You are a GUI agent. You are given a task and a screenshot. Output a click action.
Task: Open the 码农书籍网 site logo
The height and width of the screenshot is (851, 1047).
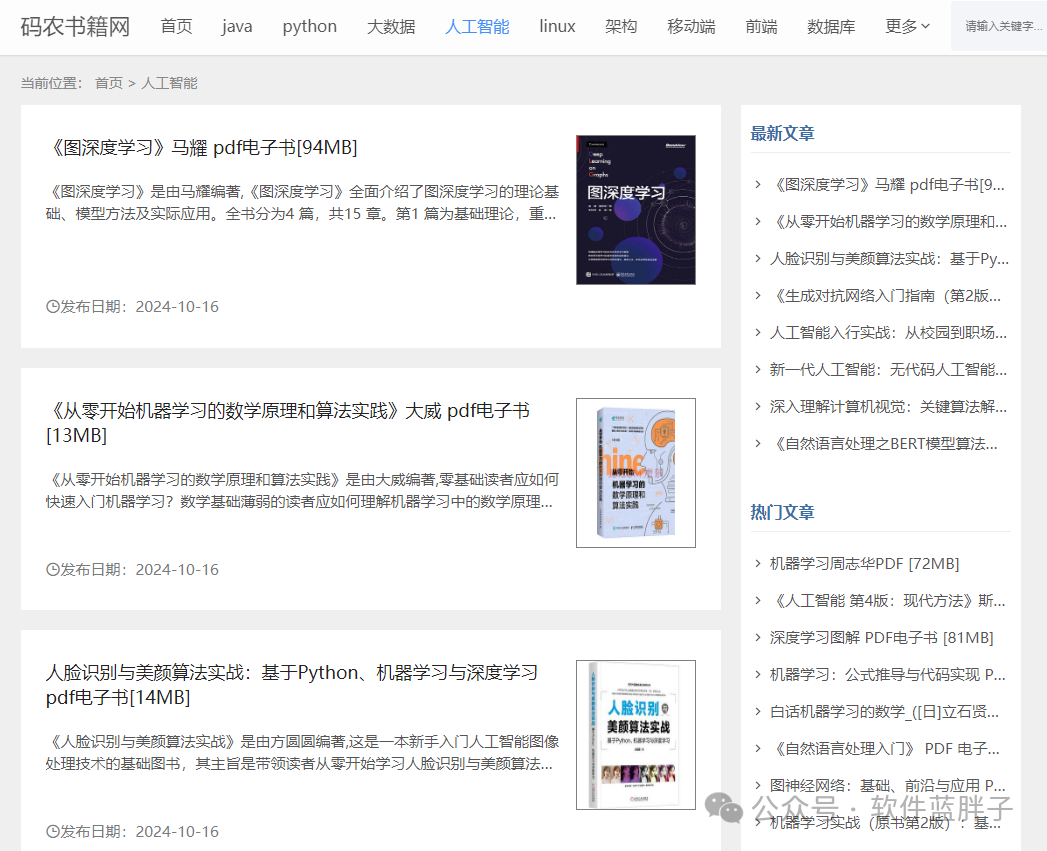pos(75,27)
